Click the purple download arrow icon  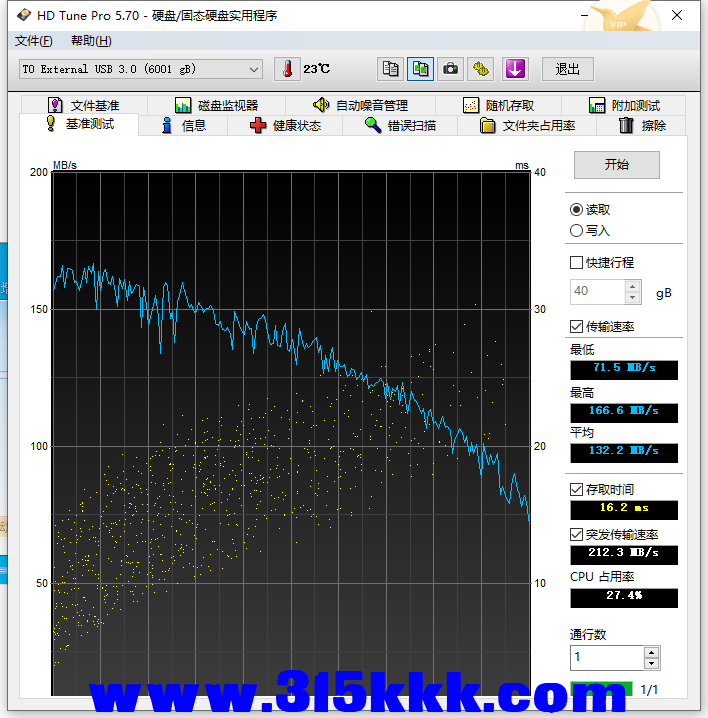[514, 69]
